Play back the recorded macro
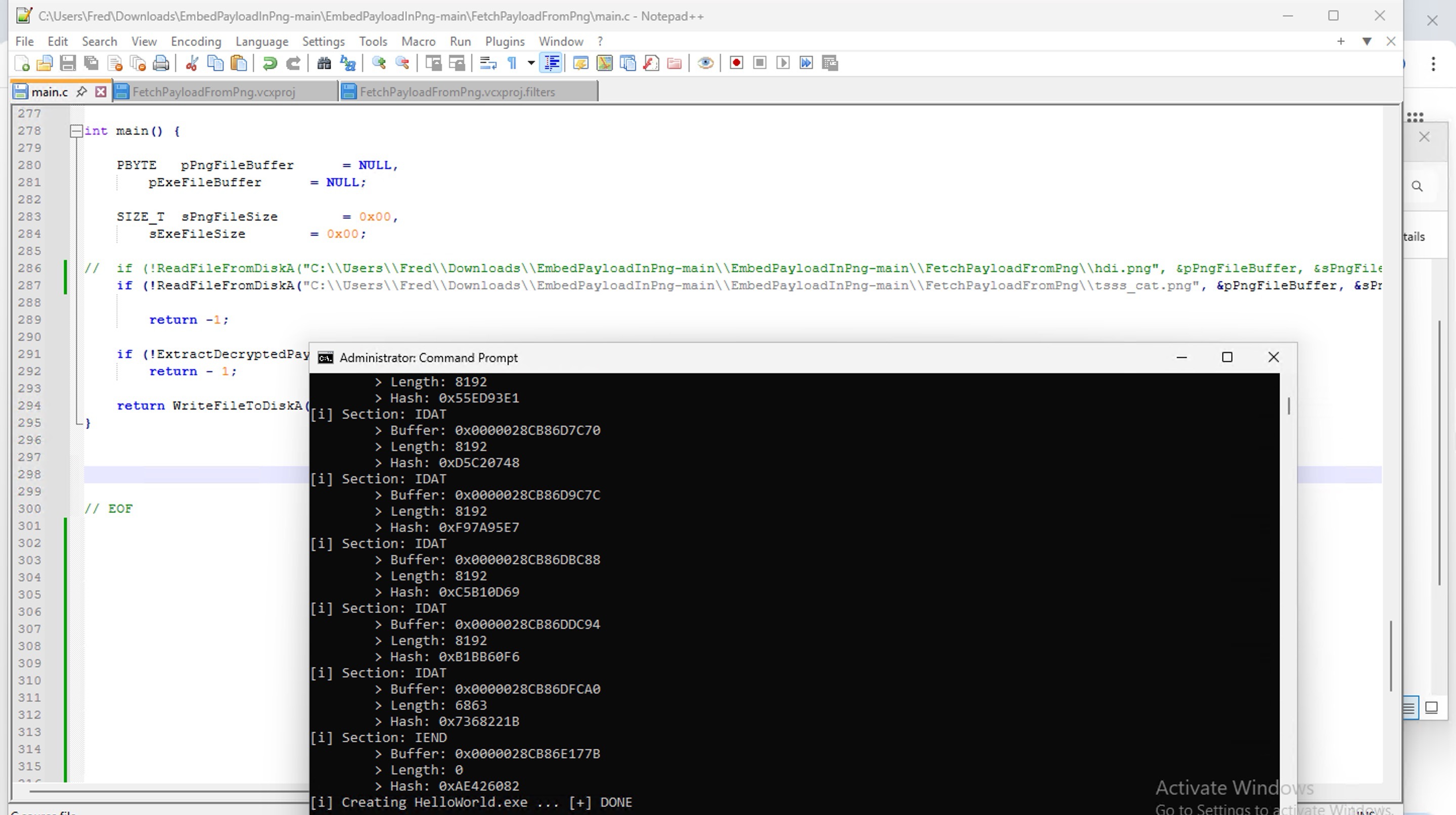The height and width of the screenshot is (815, 1456). pyautogui.click(x=783, y=63)
